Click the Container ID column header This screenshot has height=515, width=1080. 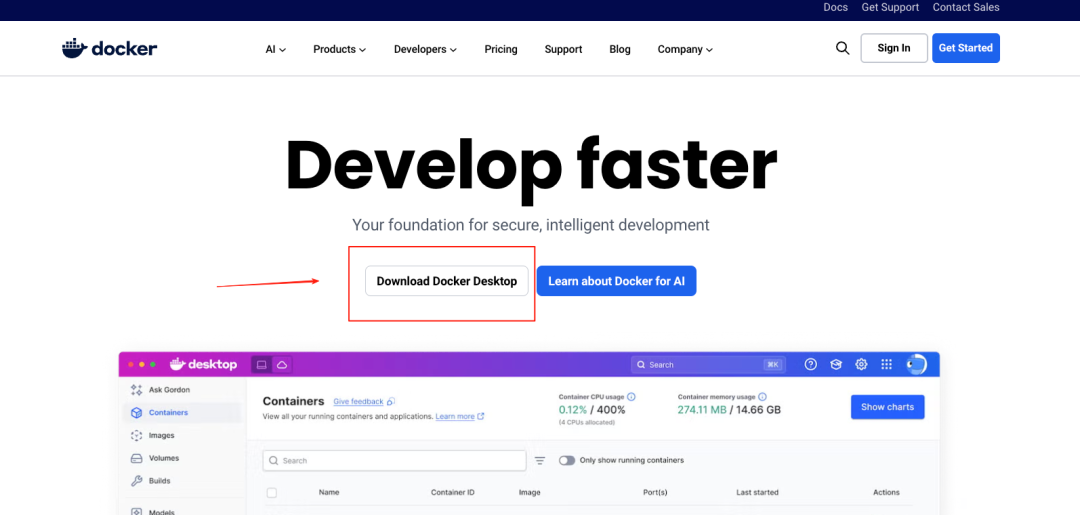point(453,492)
